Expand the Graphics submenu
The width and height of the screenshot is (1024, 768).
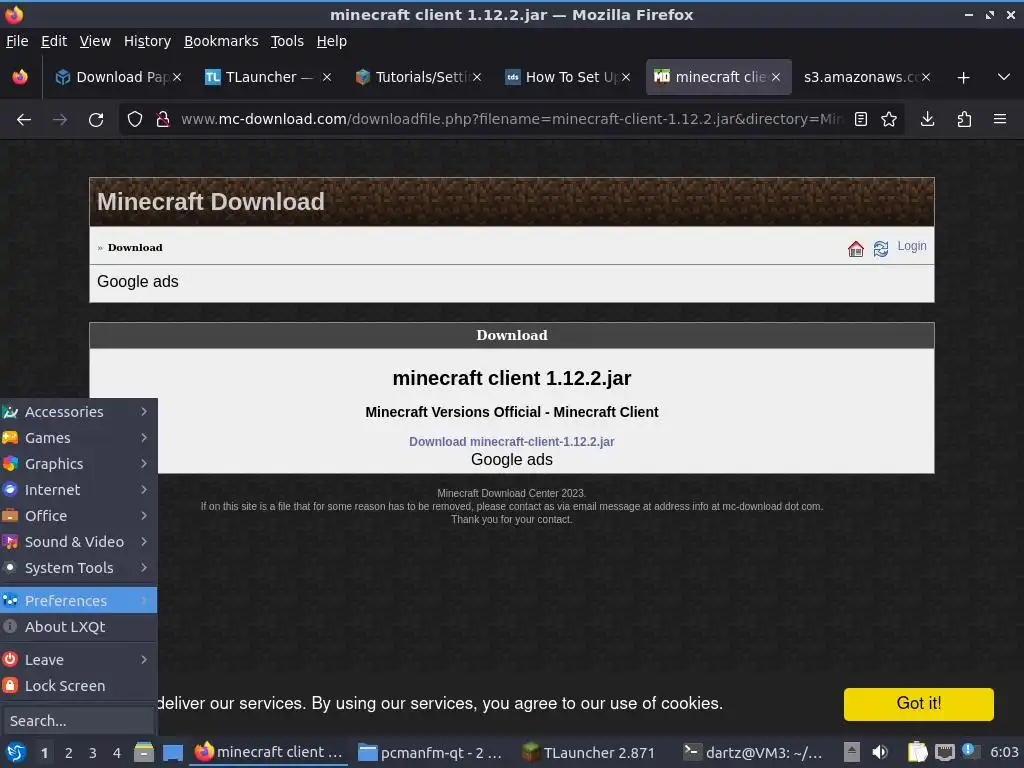[78, 464]
